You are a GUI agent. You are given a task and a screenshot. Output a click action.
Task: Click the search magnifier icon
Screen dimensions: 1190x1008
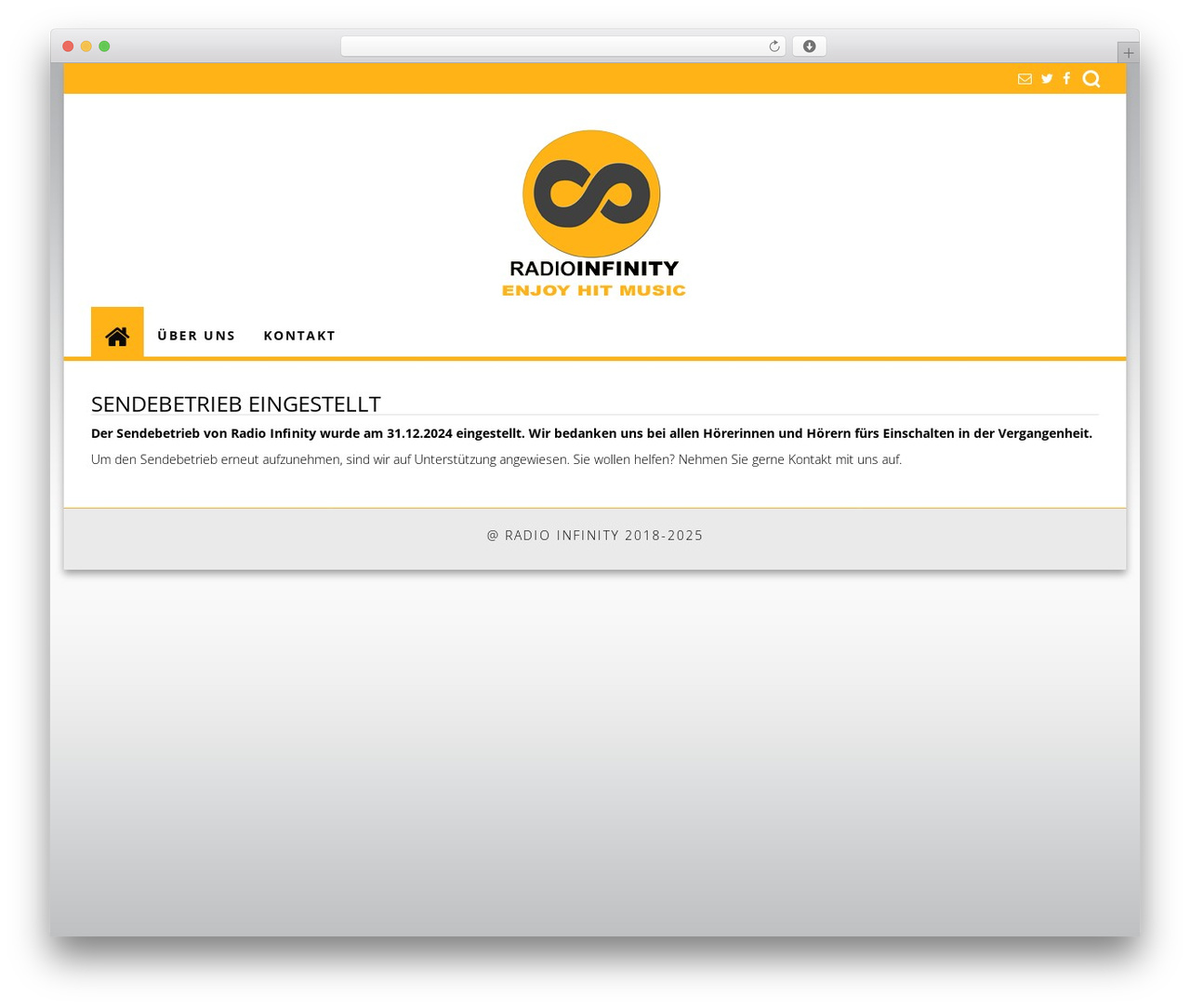click(1091, 79)
